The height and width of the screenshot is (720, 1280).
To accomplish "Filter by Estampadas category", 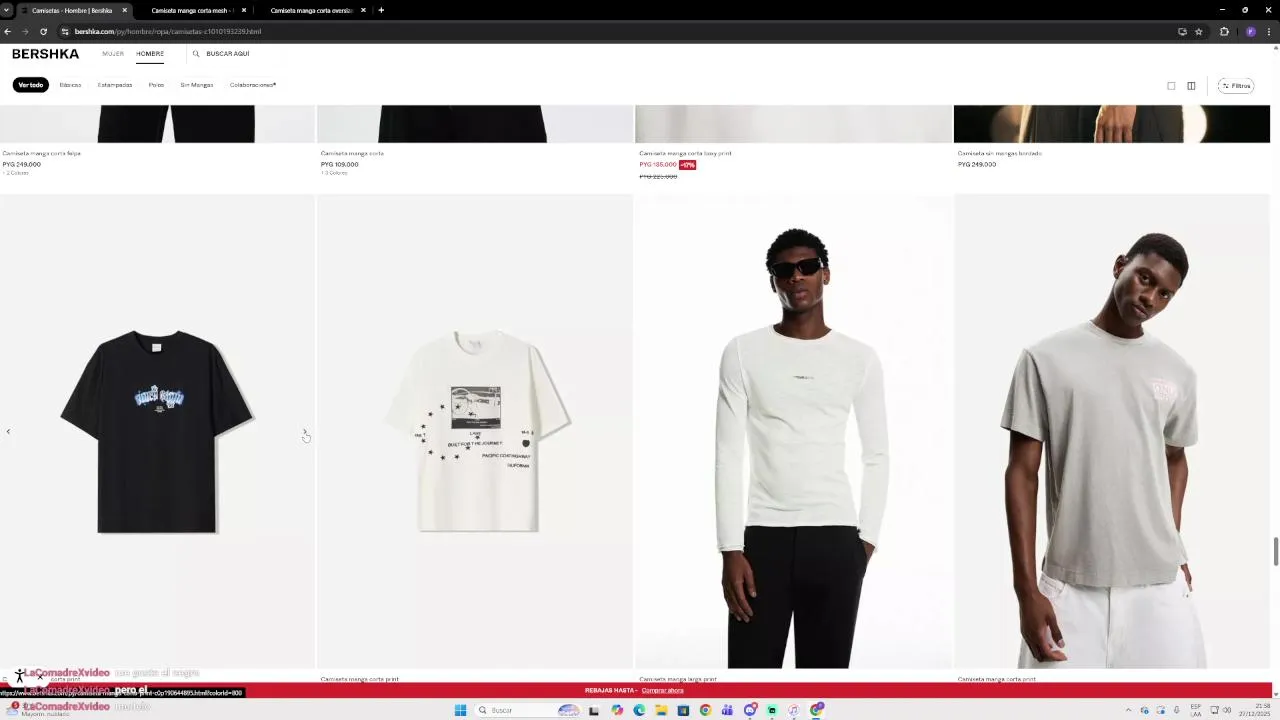I will (115, 85).
